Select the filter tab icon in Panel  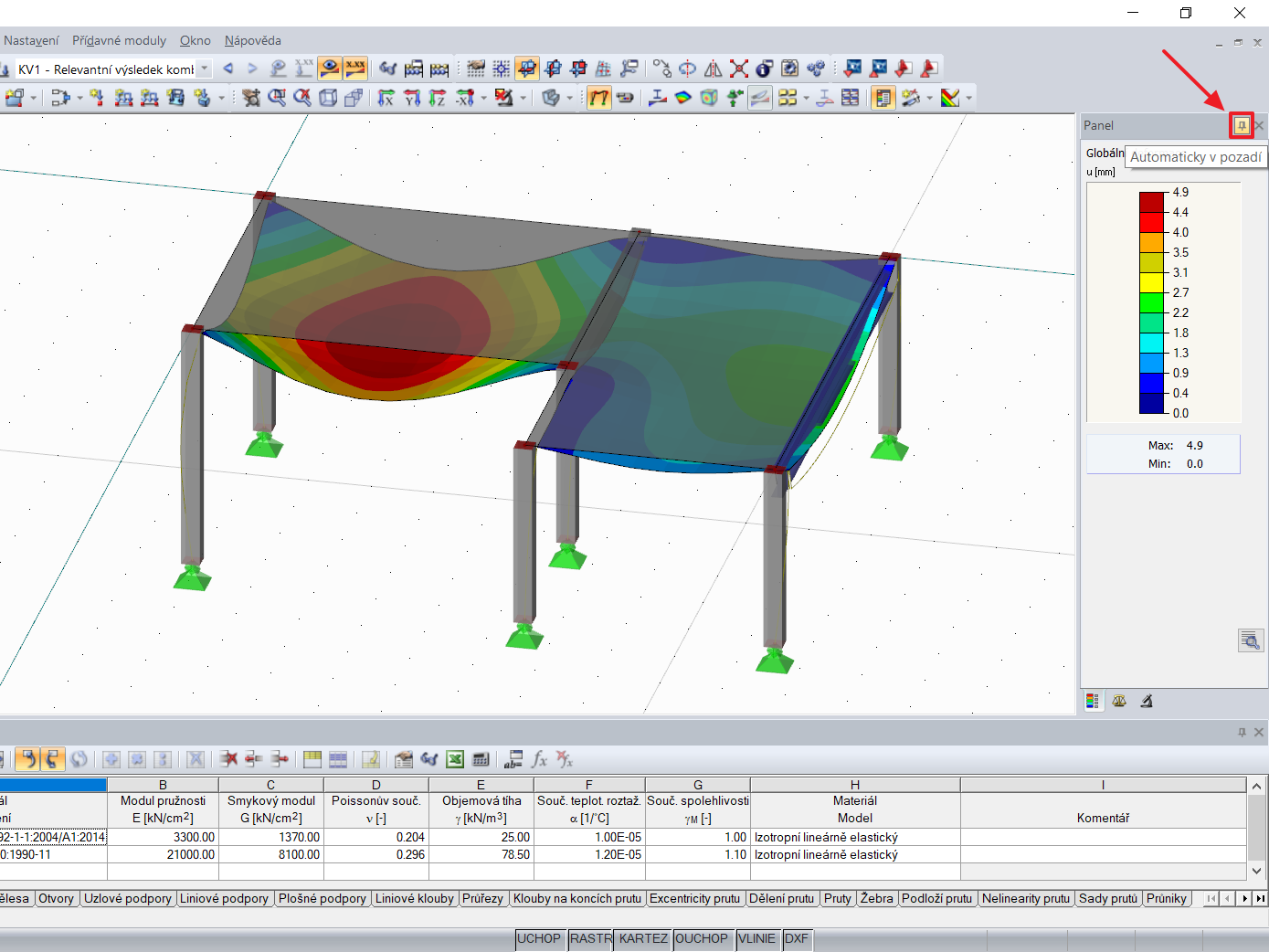coord(1147,701)
